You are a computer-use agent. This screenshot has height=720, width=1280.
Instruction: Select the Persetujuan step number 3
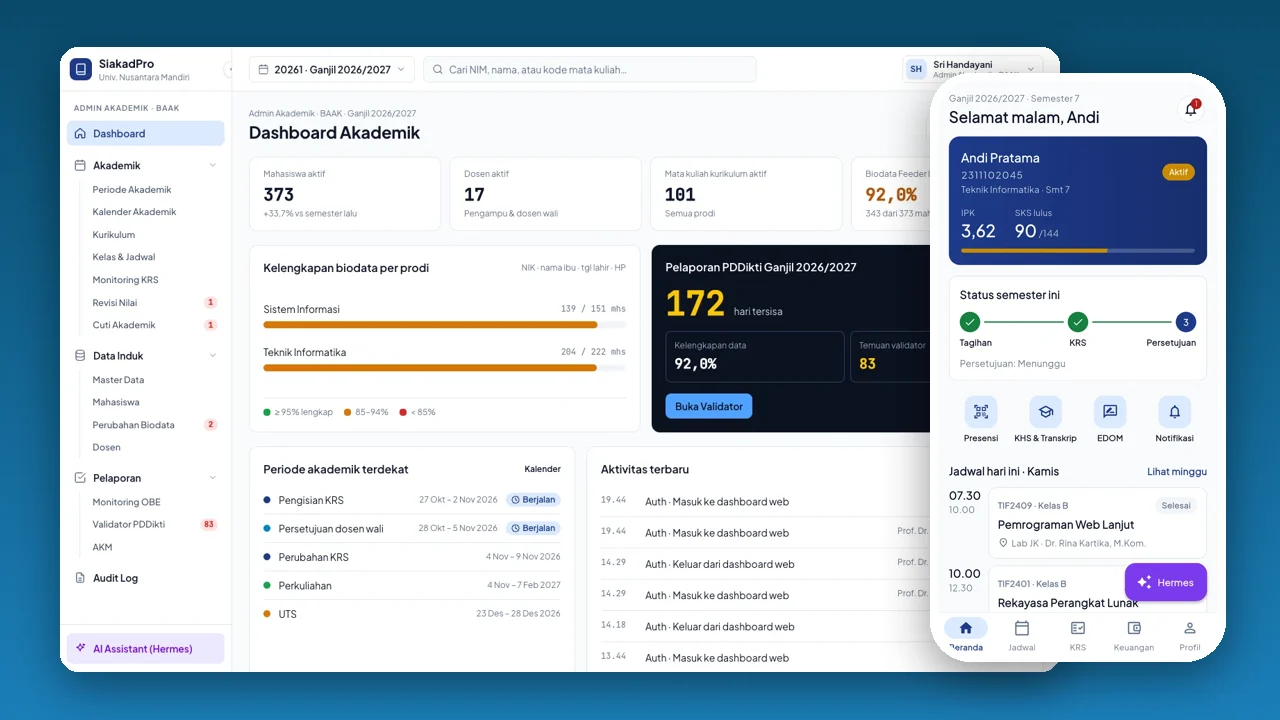pyautogui.click(x=1186, y=322)
